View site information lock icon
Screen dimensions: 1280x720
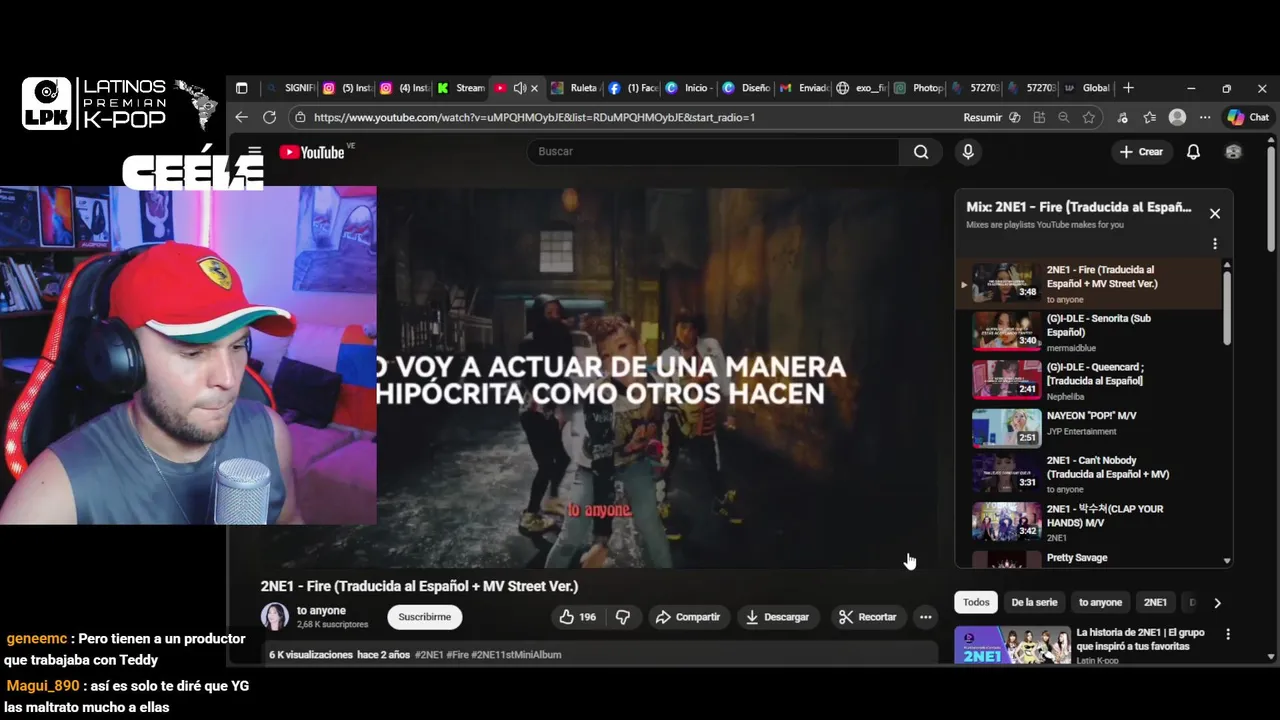point(299,117)
